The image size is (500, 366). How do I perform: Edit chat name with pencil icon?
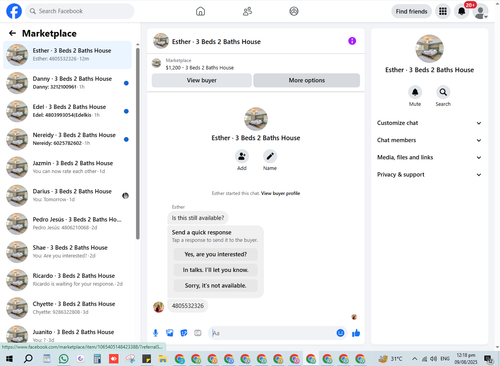pyautogui.click(x=270, y=156)
